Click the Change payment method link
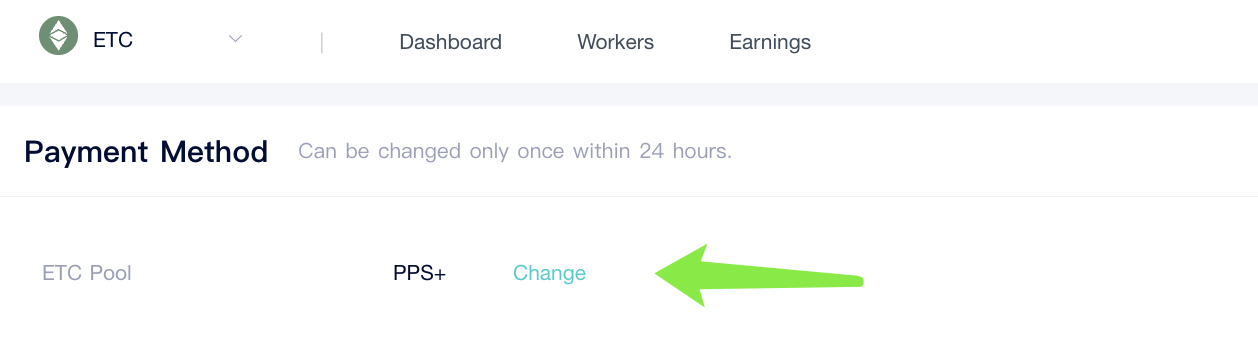1258x360 pixels. pos(549,273)
